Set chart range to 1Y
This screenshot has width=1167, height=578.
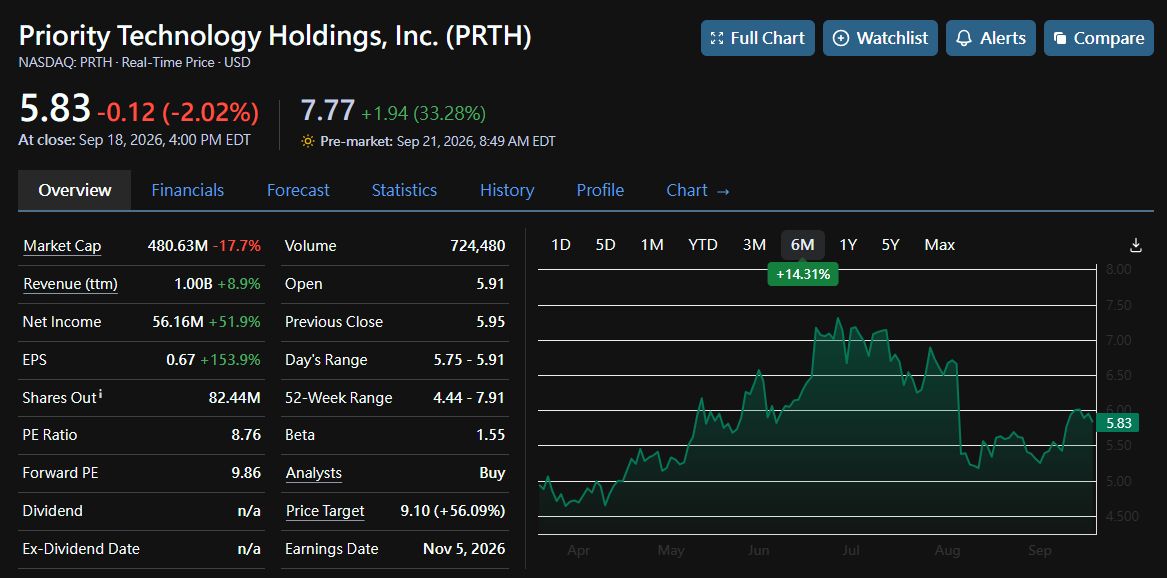click(848, 245)
